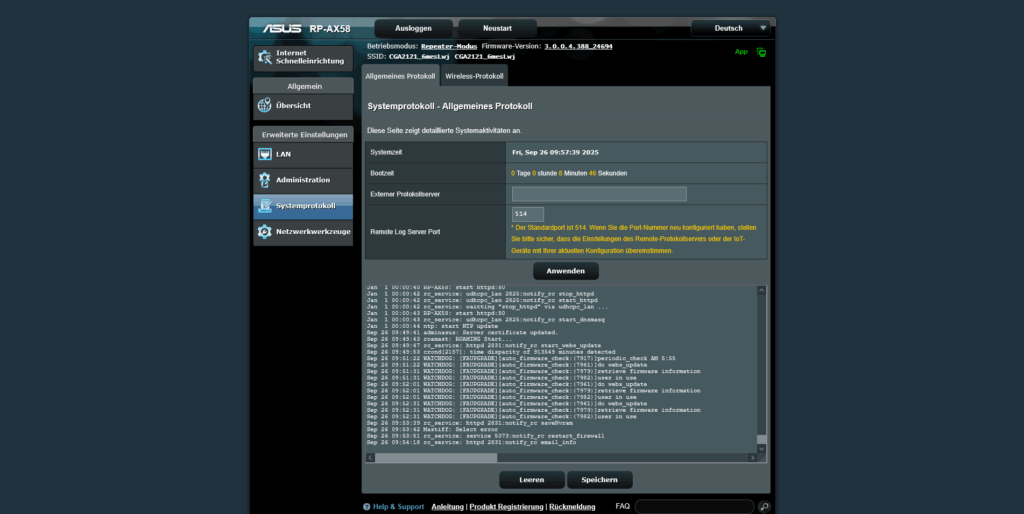1024x514 pixels.
Task: Click the log's scroll-up arrow
Action: pos(761,291)
